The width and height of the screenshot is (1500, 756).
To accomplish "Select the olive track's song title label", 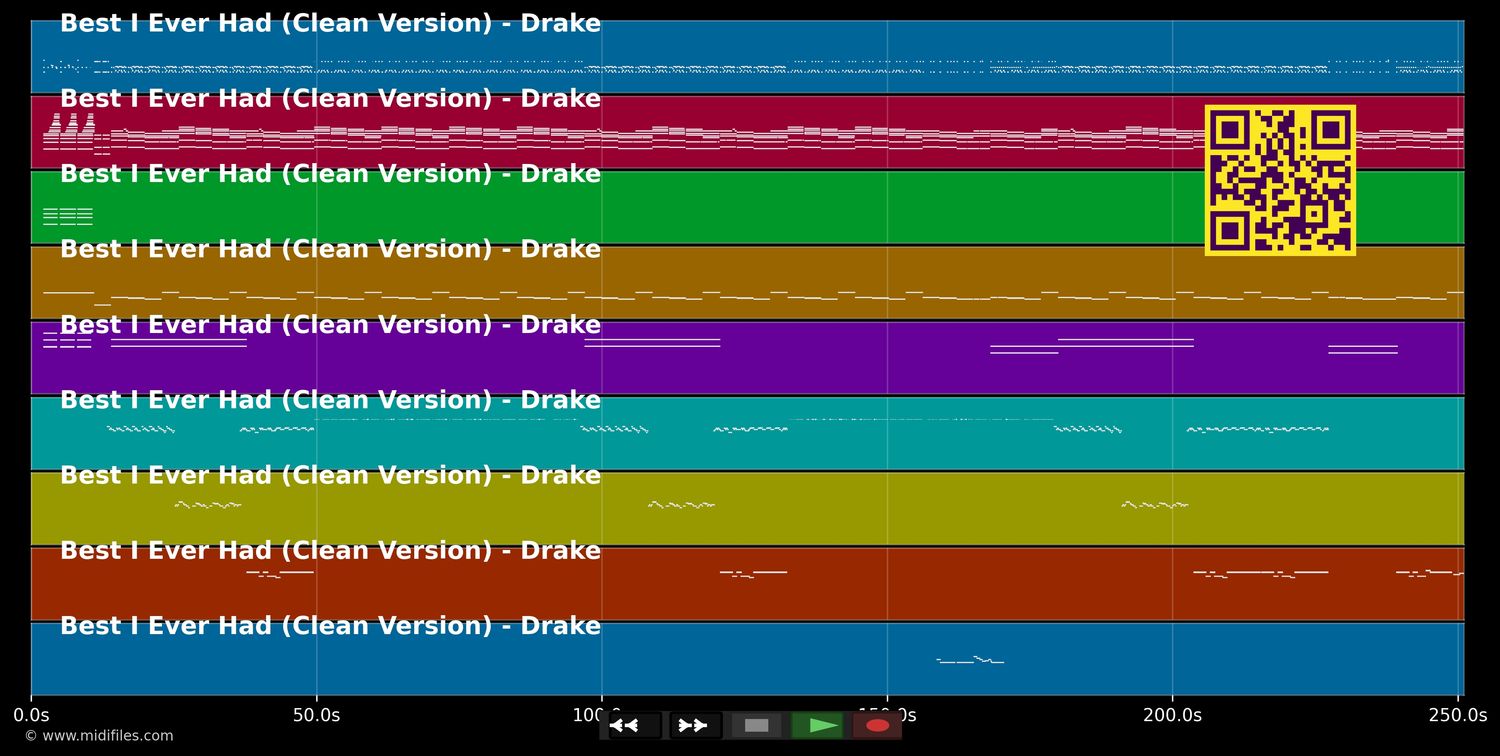I will click(330, 475).
